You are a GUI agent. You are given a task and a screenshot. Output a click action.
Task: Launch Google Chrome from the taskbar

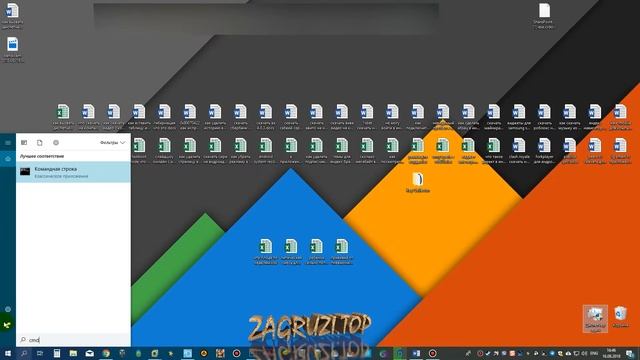106,353
